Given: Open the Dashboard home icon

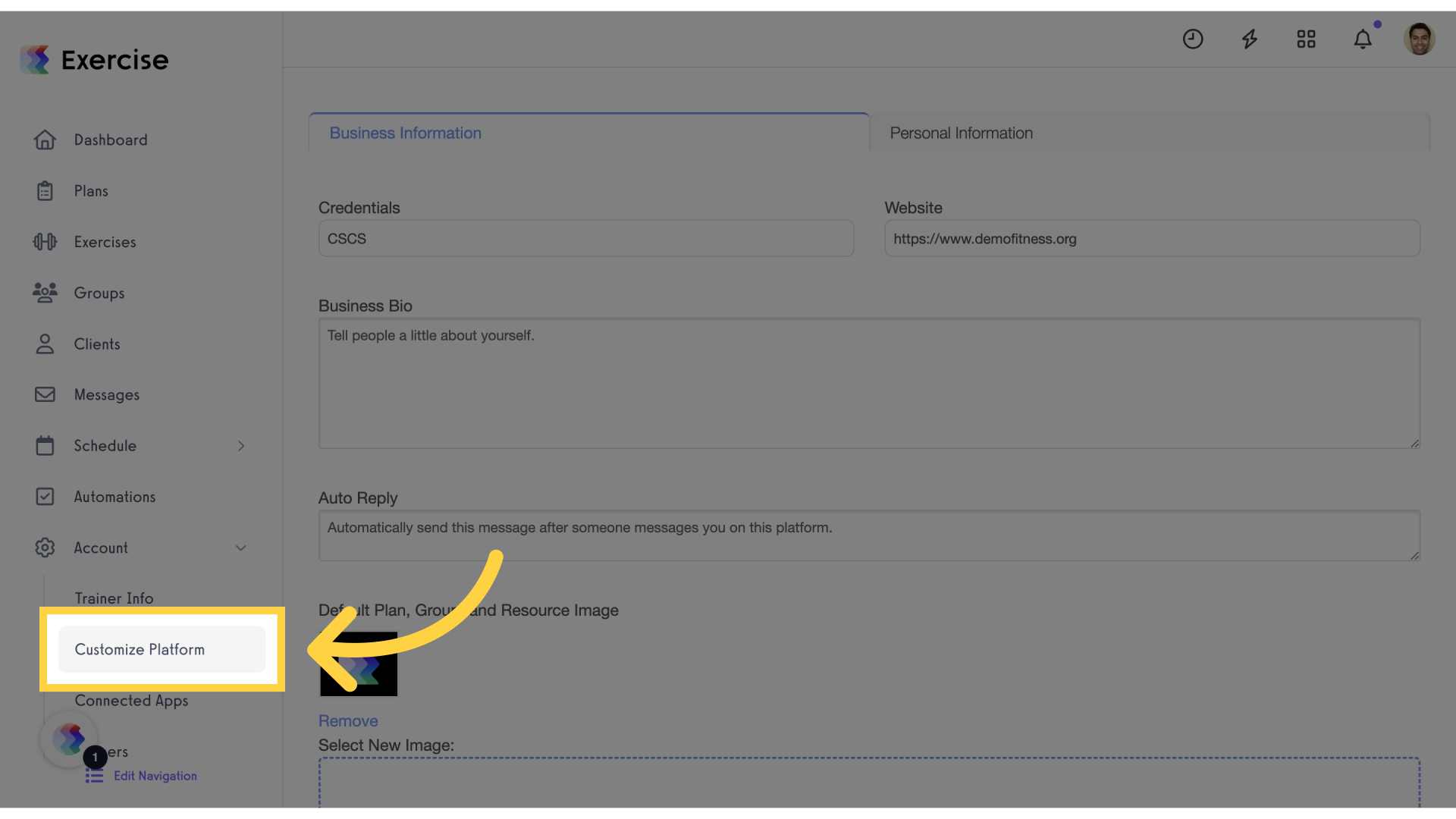Looking at the screenshot, I should click(45, 140).
